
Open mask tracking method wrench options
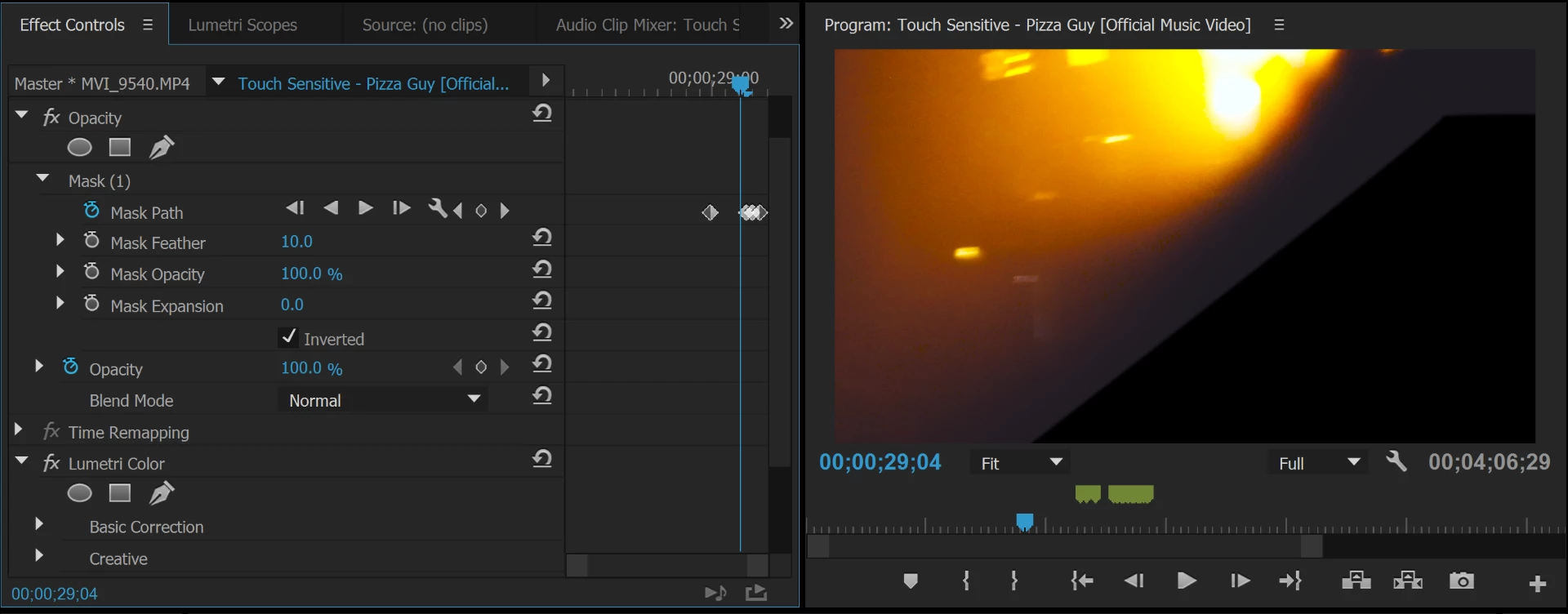(438, 209)
